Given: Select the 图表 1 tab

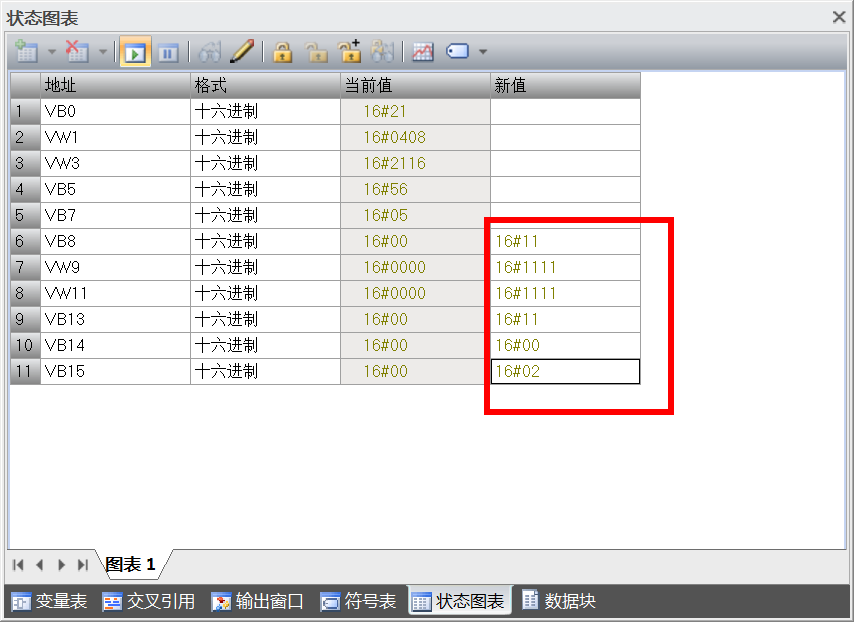Looking at the screenshot, I should [x=131, y=564].
